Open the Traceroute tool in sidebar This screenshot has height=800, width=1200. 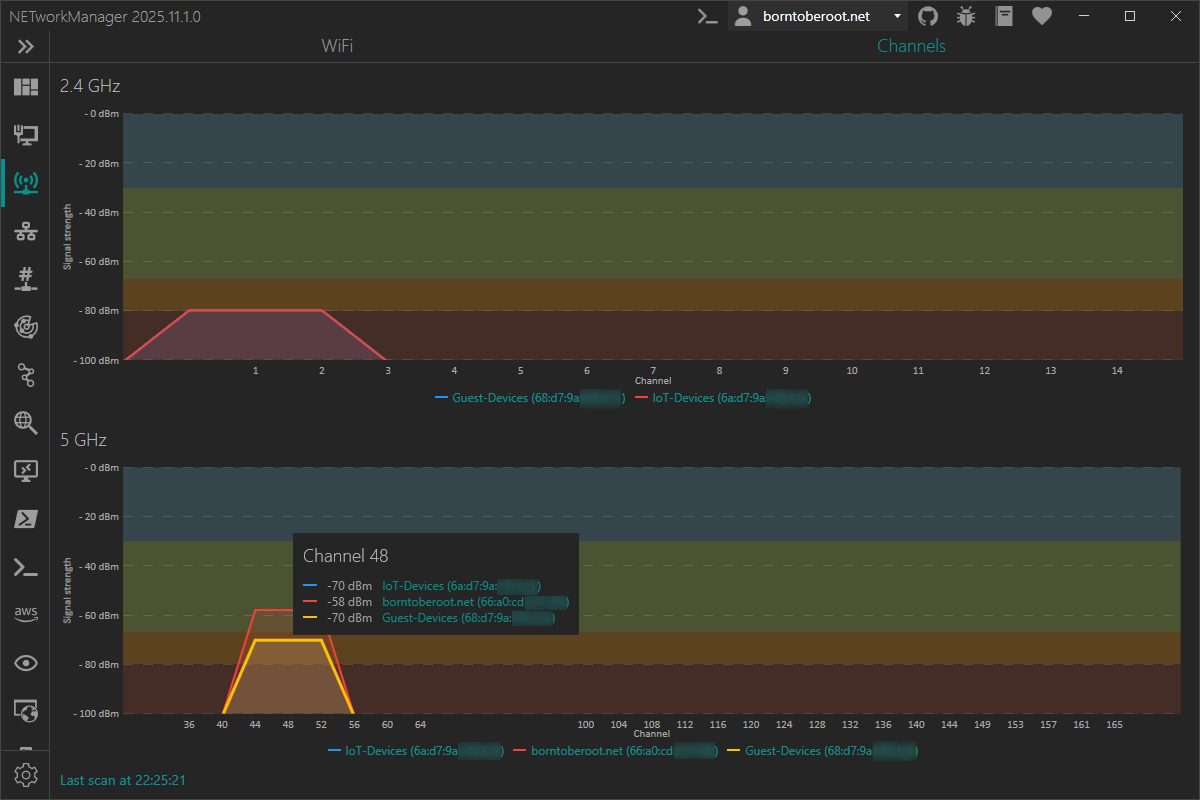(25, 375)
